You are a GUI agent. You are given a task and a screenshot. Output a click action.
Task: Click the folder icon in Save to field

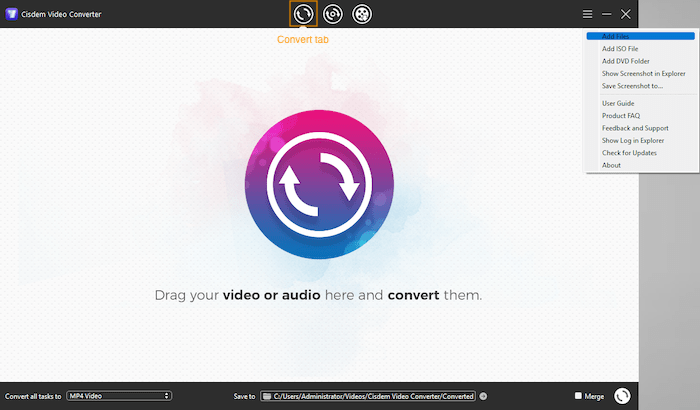click(267, 396)
